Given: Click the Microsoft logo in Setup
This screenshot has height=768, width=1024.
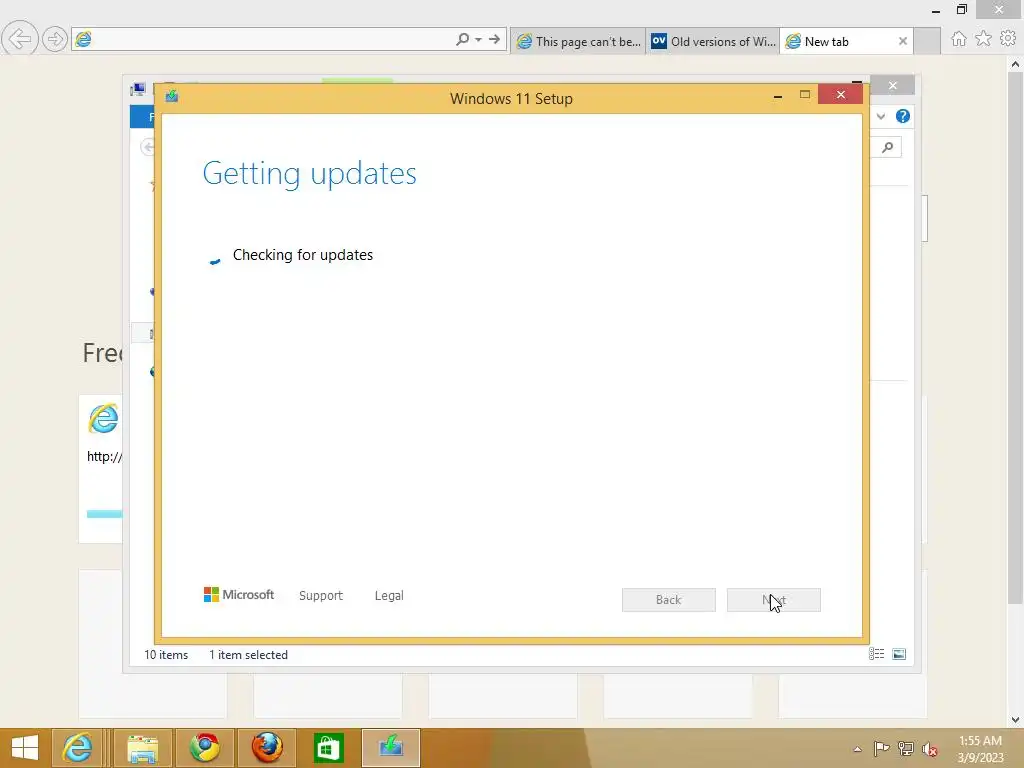Looking at the screenshot, I should click(x=239, y=594).
